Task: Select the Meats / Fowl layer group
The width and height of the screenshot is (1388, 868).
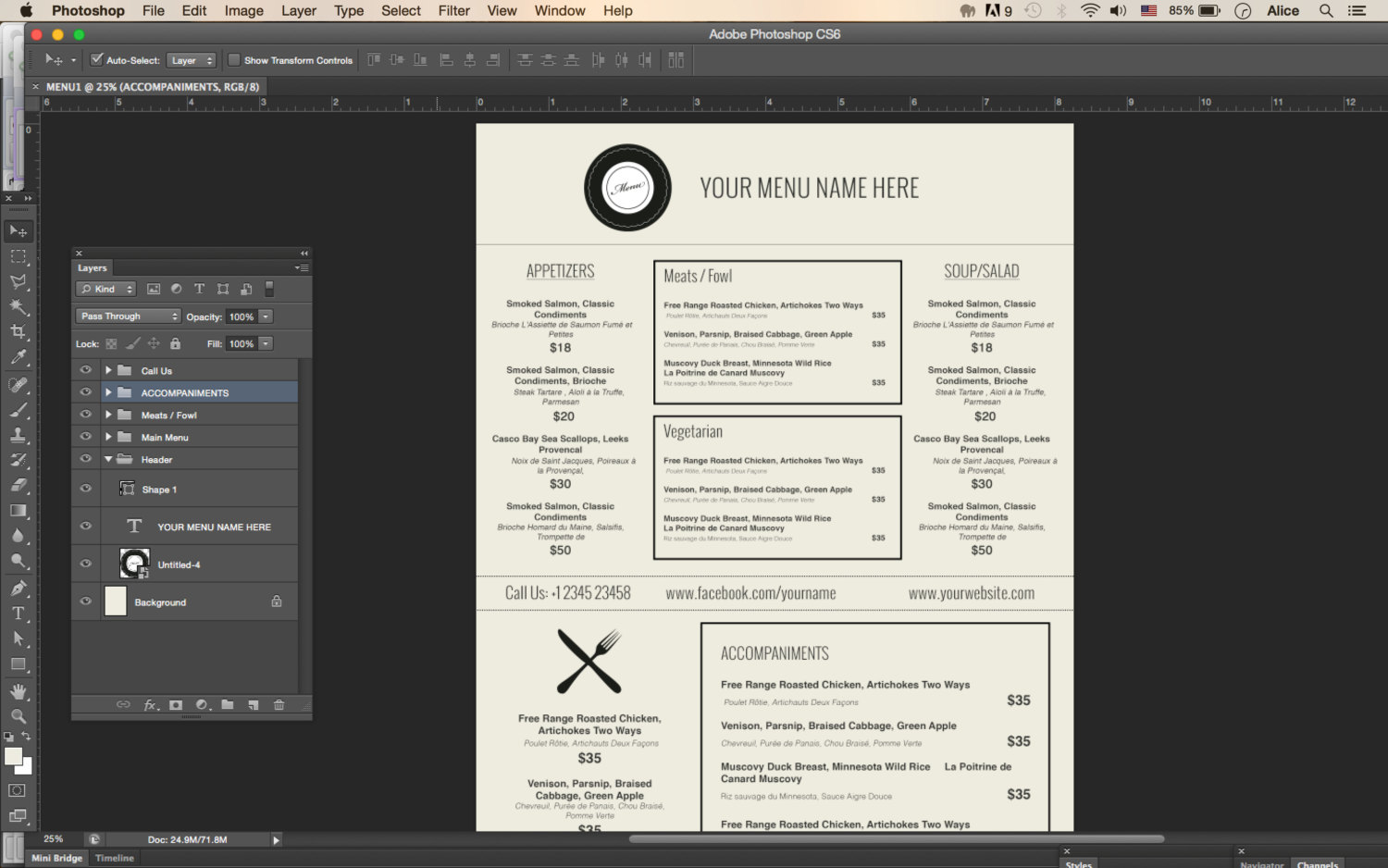Action: click(168, 415)
